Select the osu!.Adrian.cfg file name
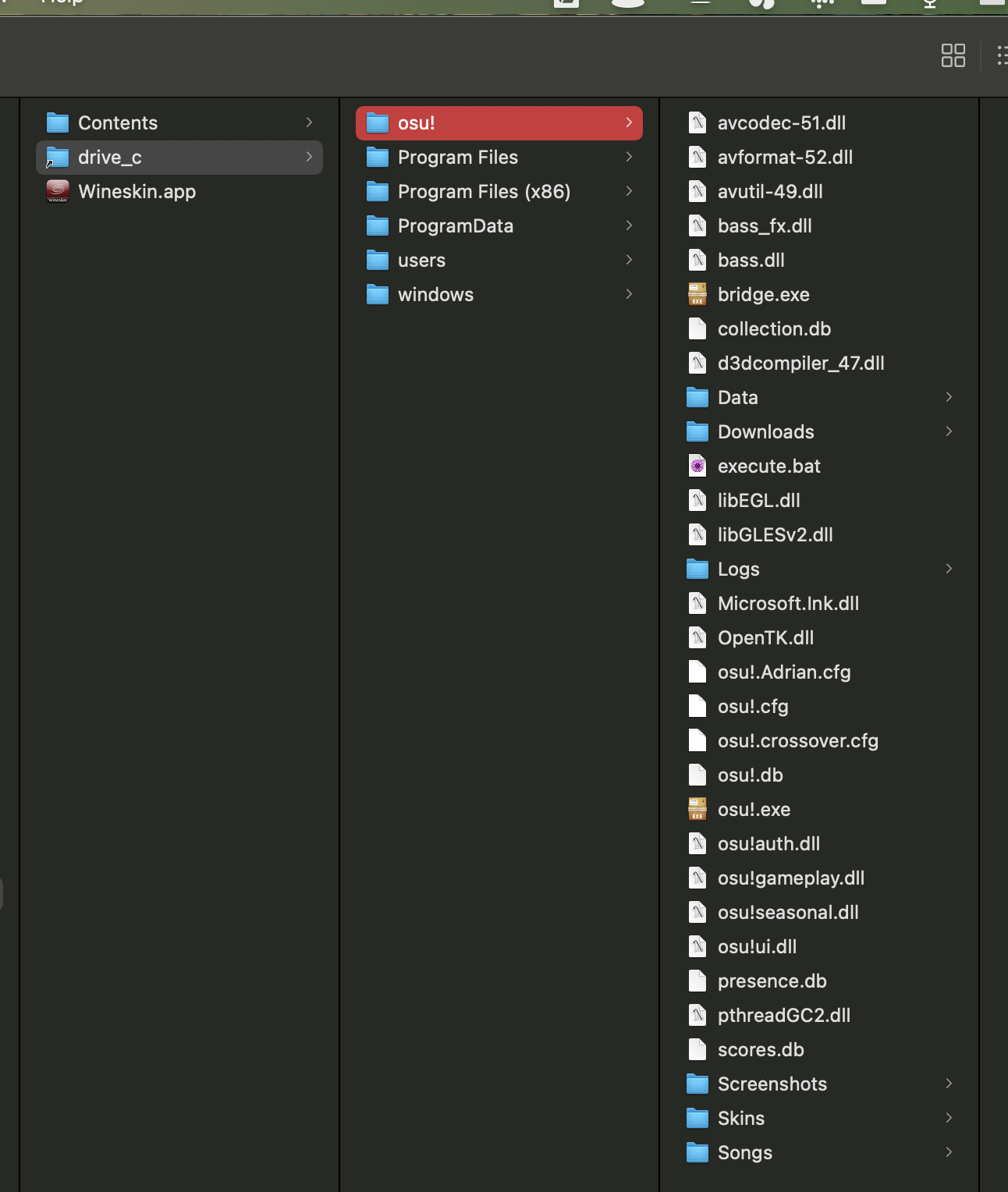Image resolution: width=1008 pixels, height=1192 pixels. coord(784,672)
